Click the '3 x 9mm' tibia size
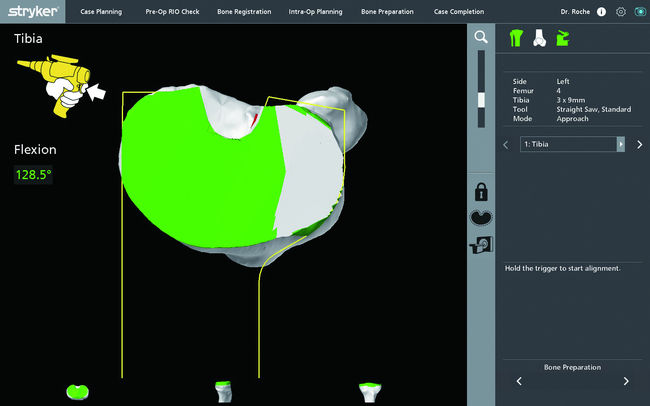Screen dimensions: 650x406 [x=571, y=100]
